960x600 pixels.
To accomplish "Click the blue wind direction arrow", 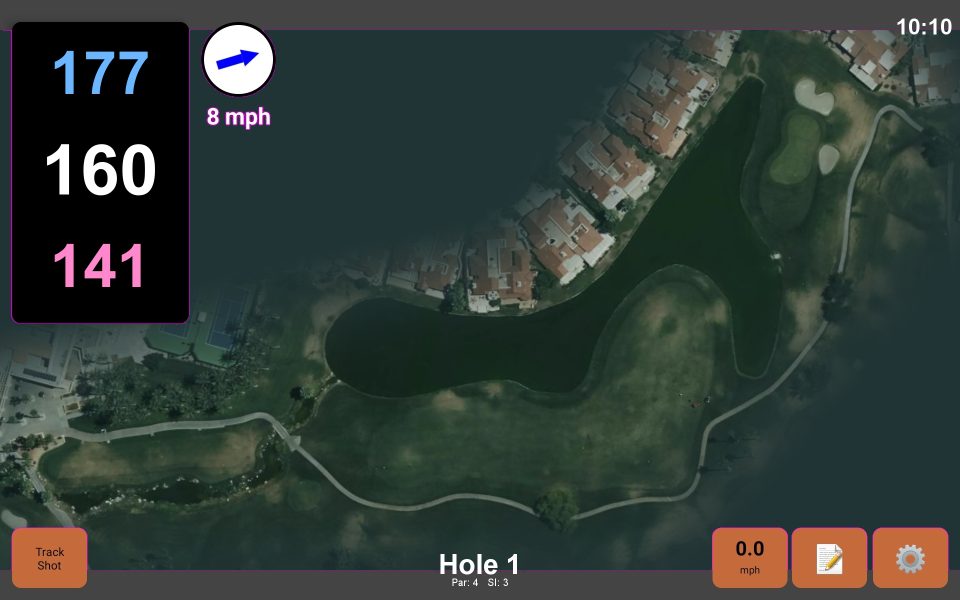I will click(x=238, y=59).
